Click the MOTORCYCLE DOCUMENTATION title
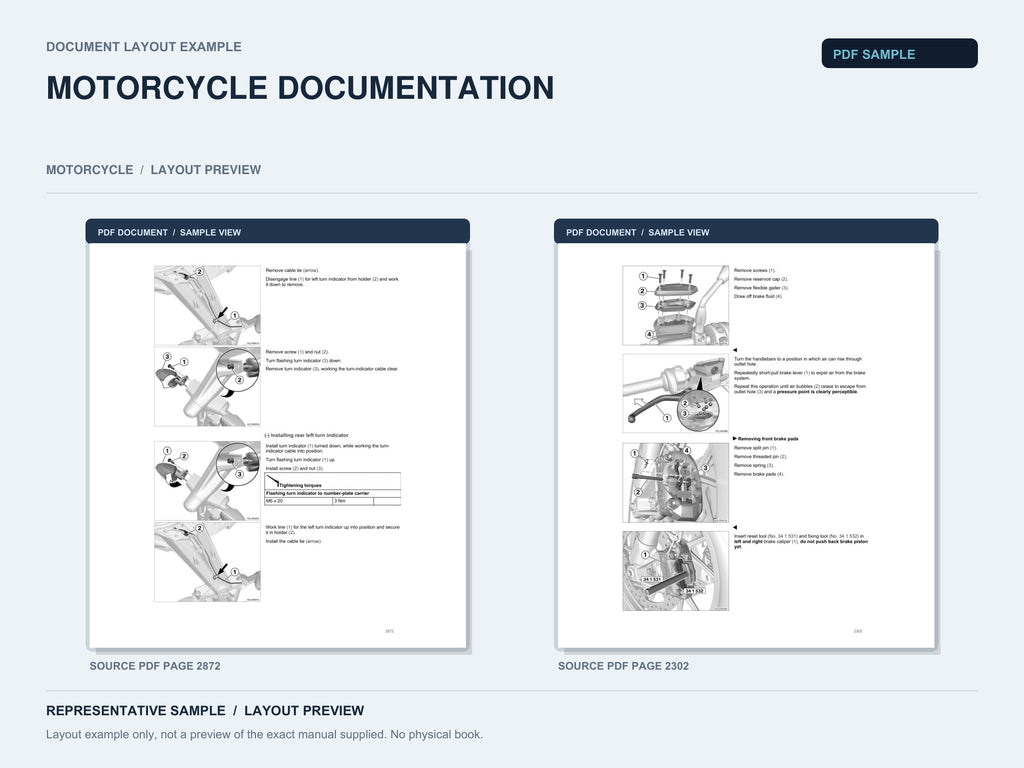Image resolution: width=1024 pixels, height=768 pixels. tap(300, 88)
